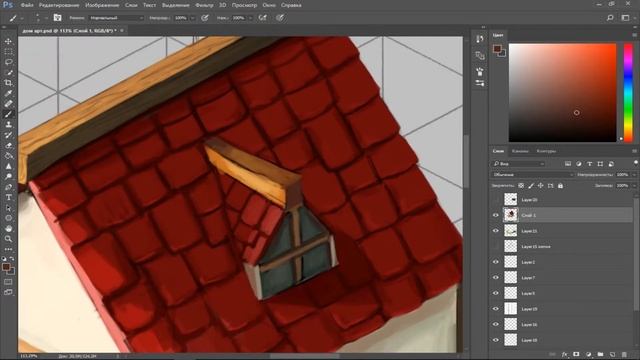Toggle lock transparent pixels in Layers
This screenshot has width=640, height=360.
[x=521, y=186]
